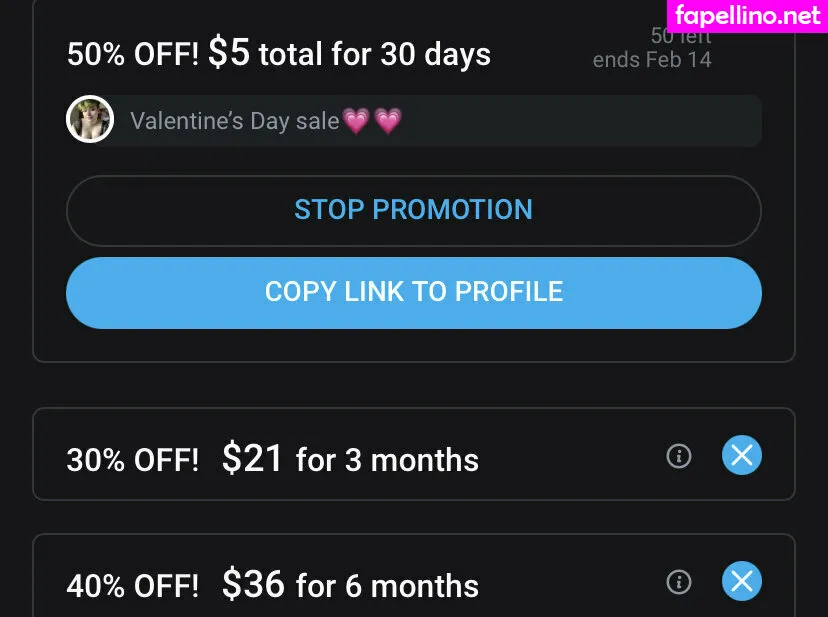Click COPY LINK TO PROFILE button
The width and height of the screenshot is (828, 617).
[413, 292]
